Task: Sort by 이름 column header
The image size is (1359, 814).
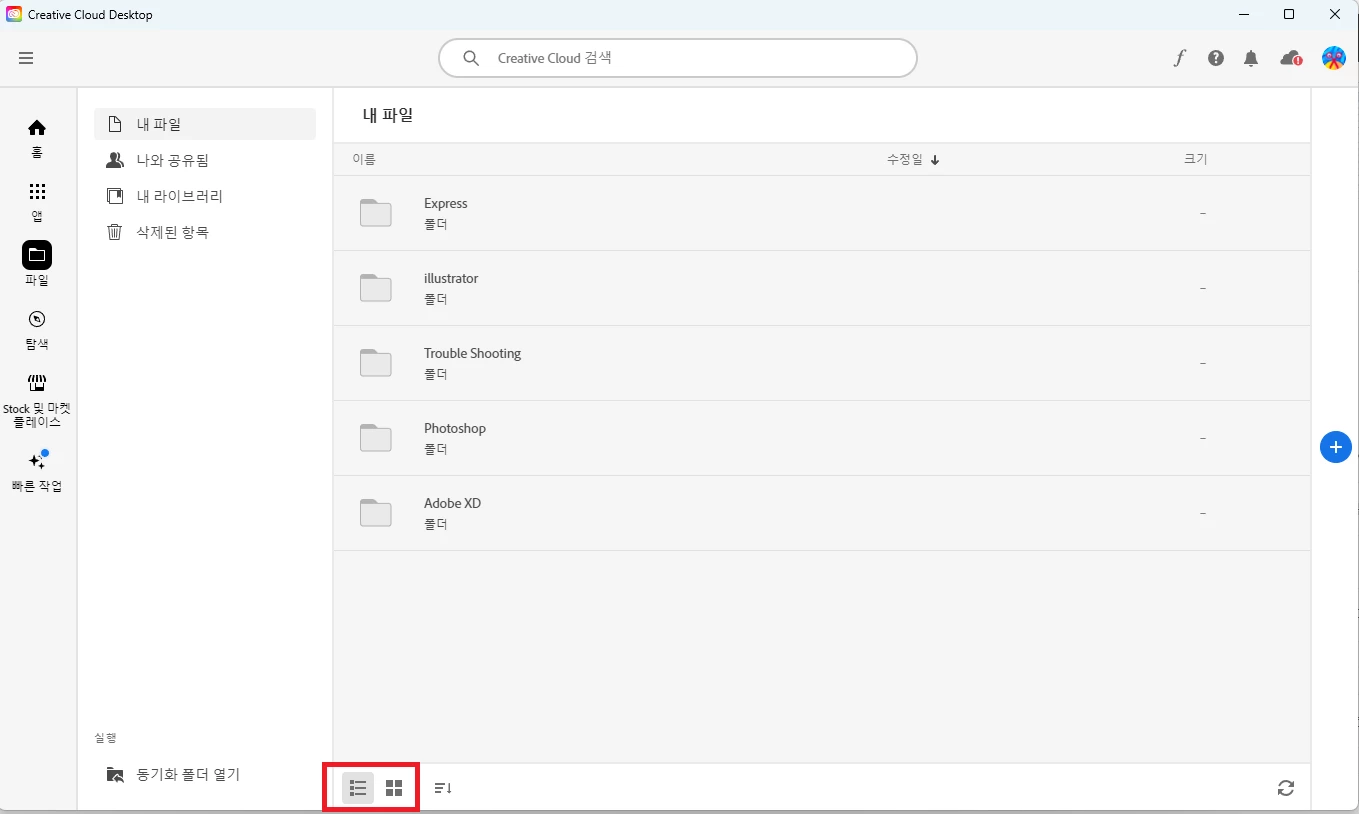Action: point(364,159)
